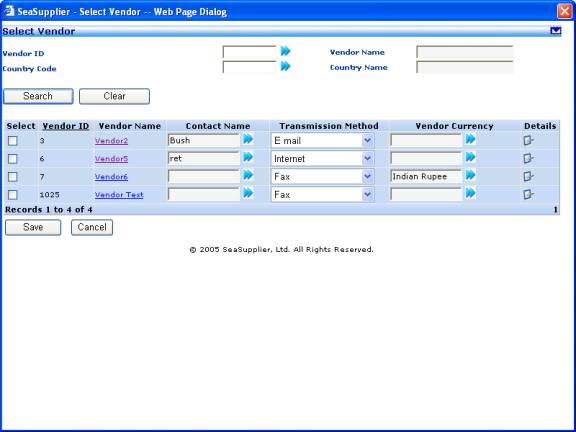This screenshot has width=576, height=432.
Task: Open the Country Code lookup arrow icon
Action: pos(285,66)
